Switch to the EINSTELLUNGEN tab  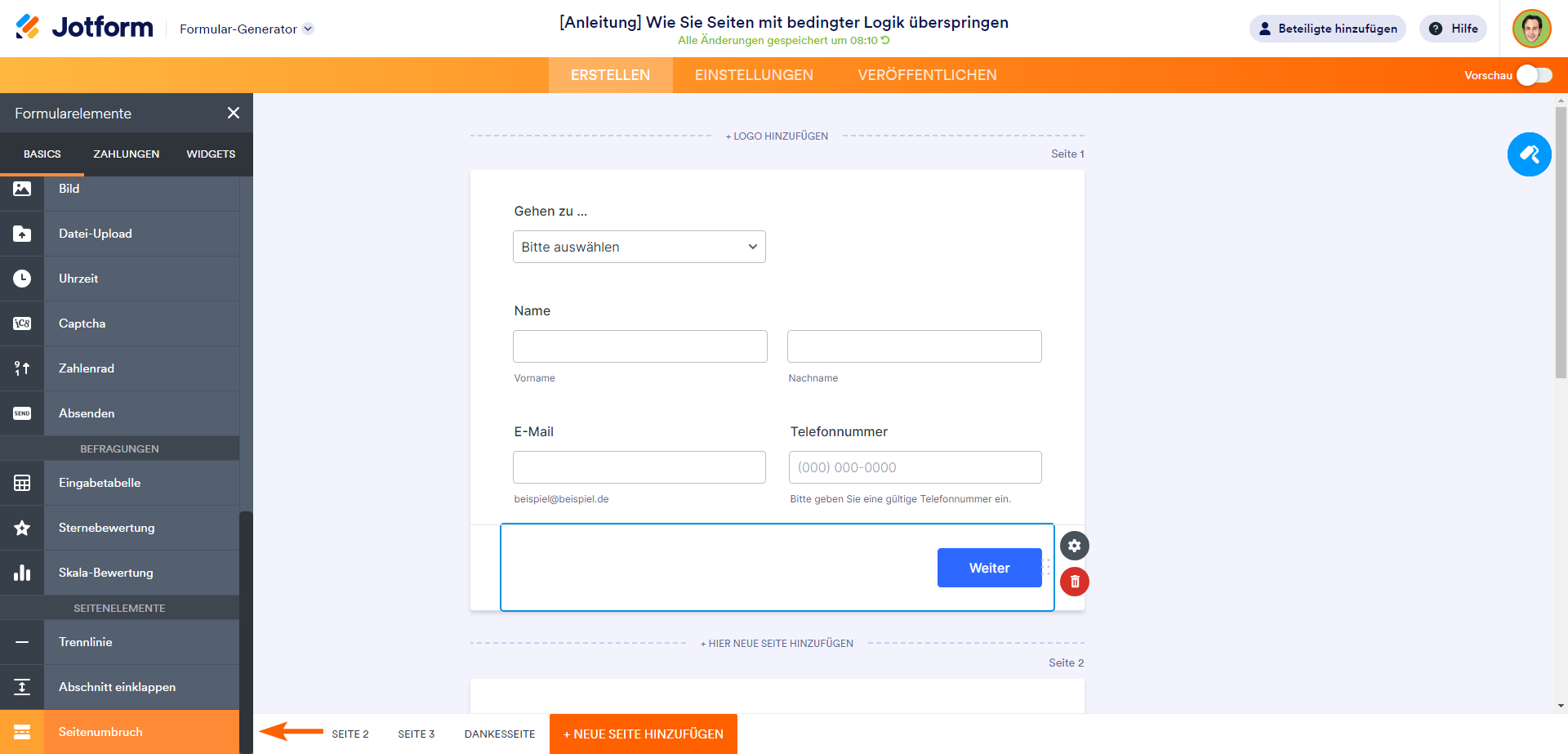click(754, 75)
